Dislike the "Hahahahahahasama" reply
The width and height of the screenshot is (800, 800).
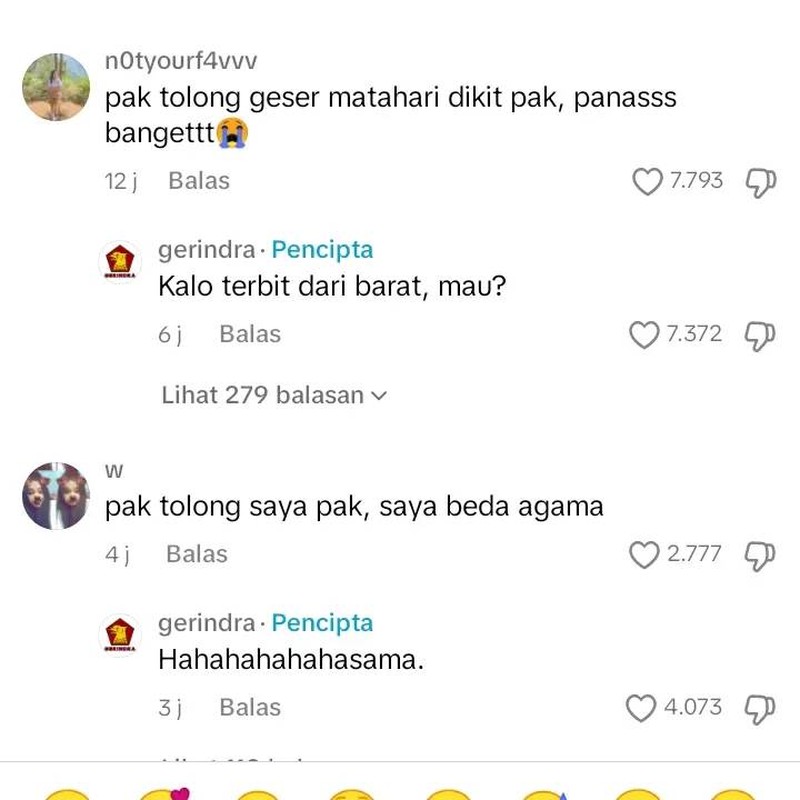click(758, 707)
